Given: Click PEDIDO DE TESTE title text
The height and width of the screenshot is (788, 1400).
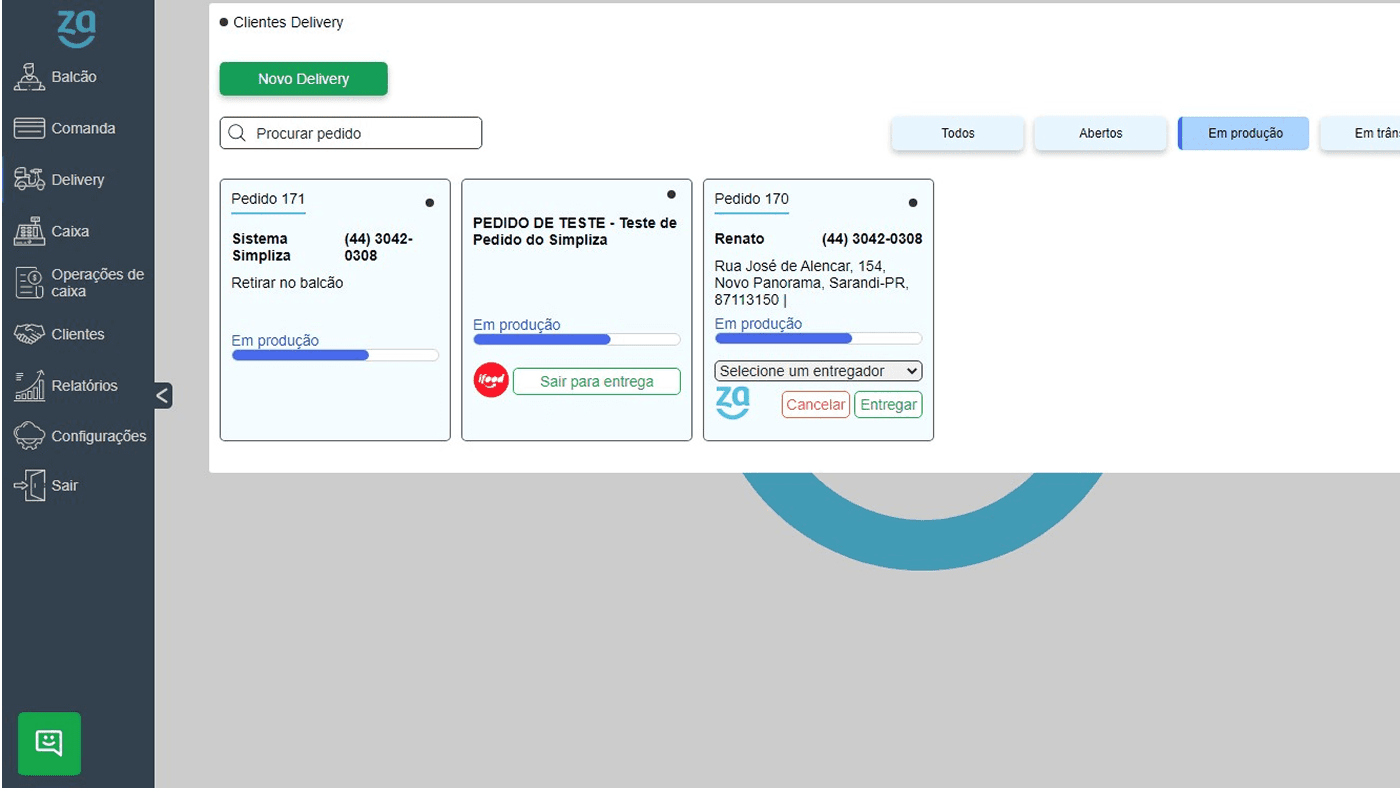Looking at the screenshot, I should coord(575,231).
